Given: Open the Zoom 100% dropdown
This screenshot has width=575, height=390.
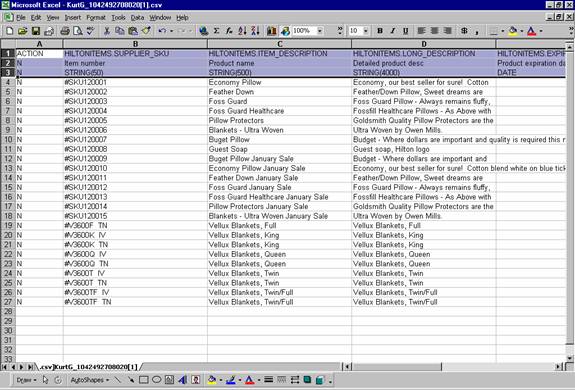Looking at the screenshot, I should (320, 31).
